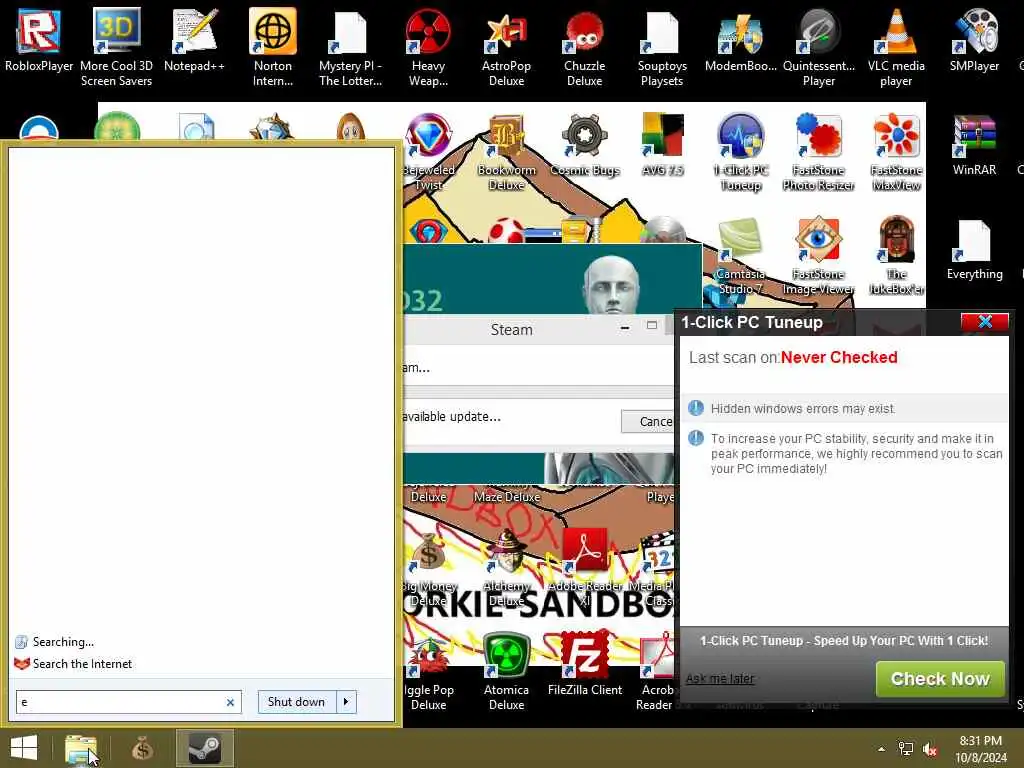Launch FastStone Photo Resizer shortcut
Screen dimensions: 1024x768
point(818,152)
